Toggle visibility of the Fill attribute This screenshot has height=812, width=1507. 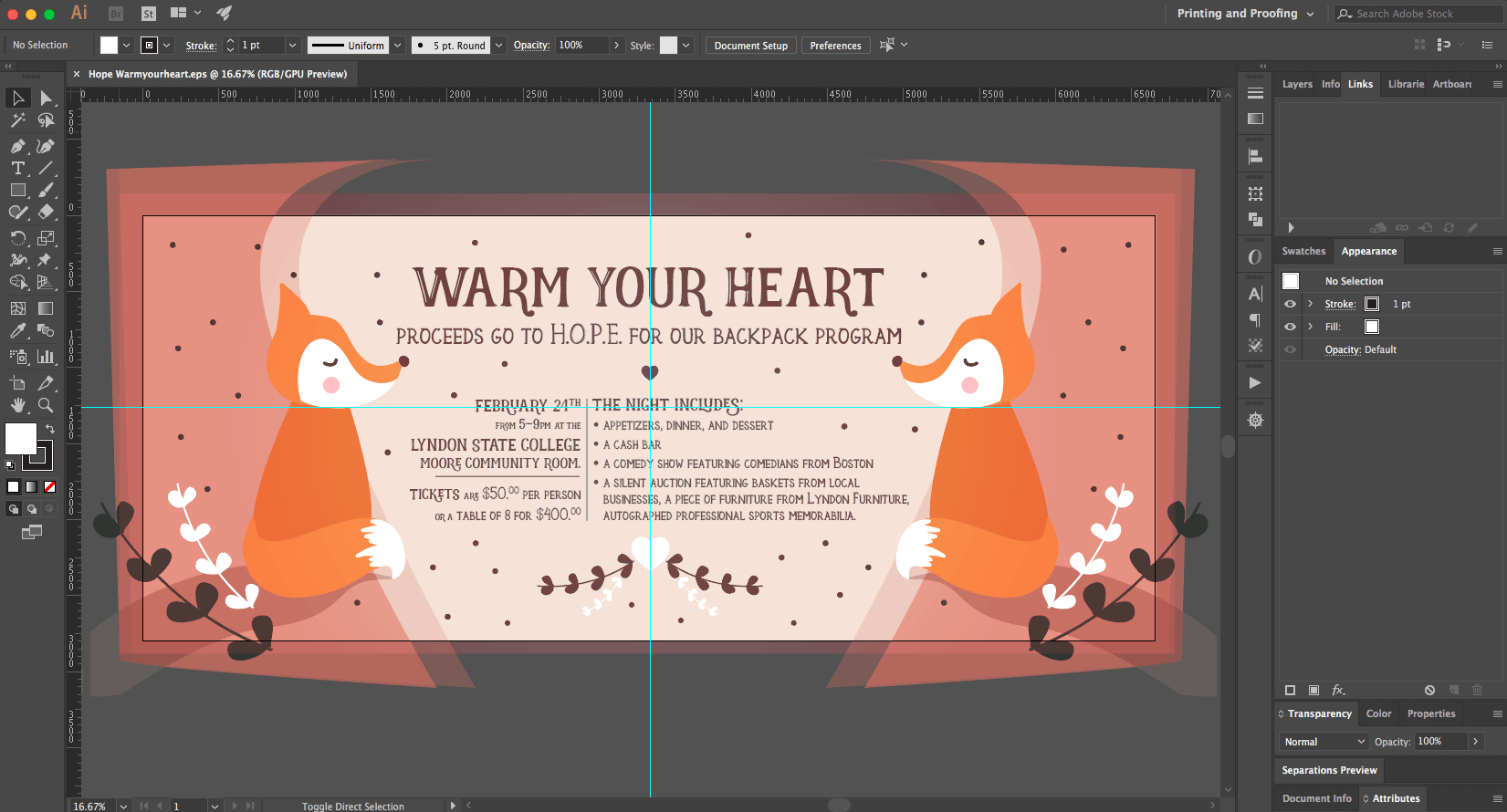(1290, 327)
